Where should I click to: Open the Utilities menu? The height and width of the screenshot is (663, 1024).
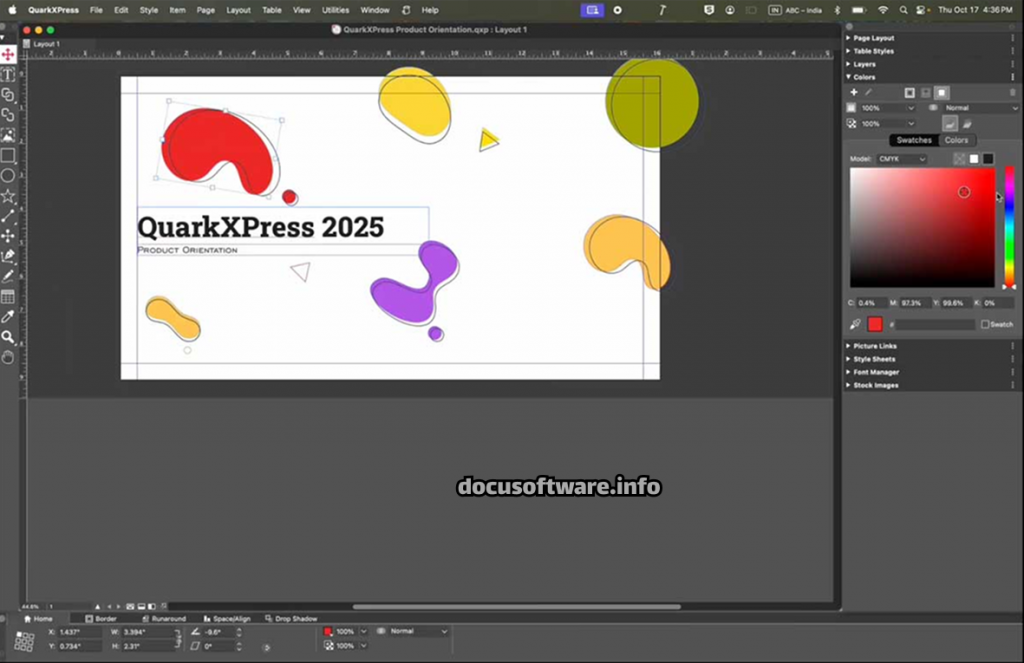tap(335, 10)
